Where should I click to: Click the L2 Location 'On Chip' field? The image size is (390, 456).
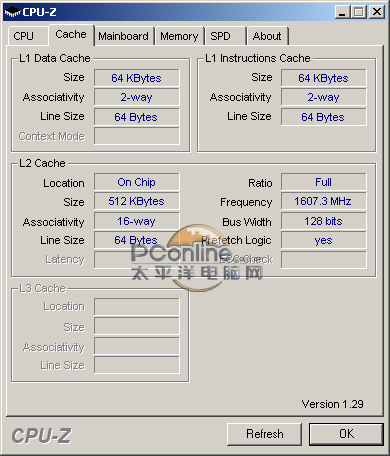pyautogui.click(x=137, y=182)
